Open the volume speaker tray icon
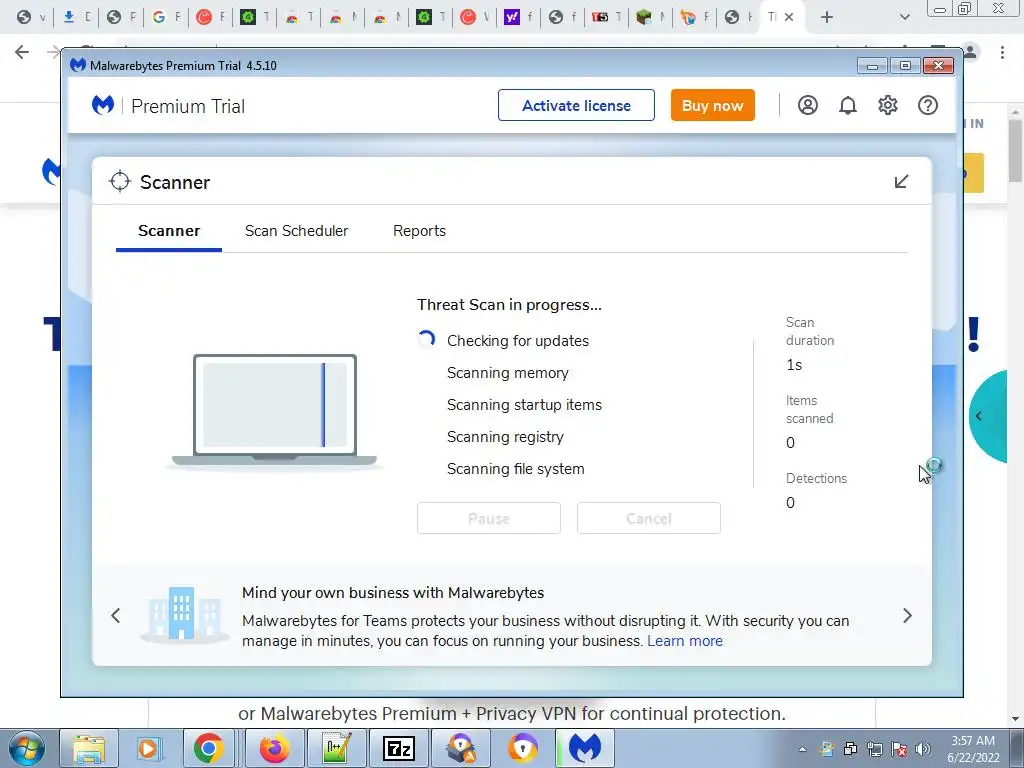The image size is (1024, 768). [x=922, y=749]
